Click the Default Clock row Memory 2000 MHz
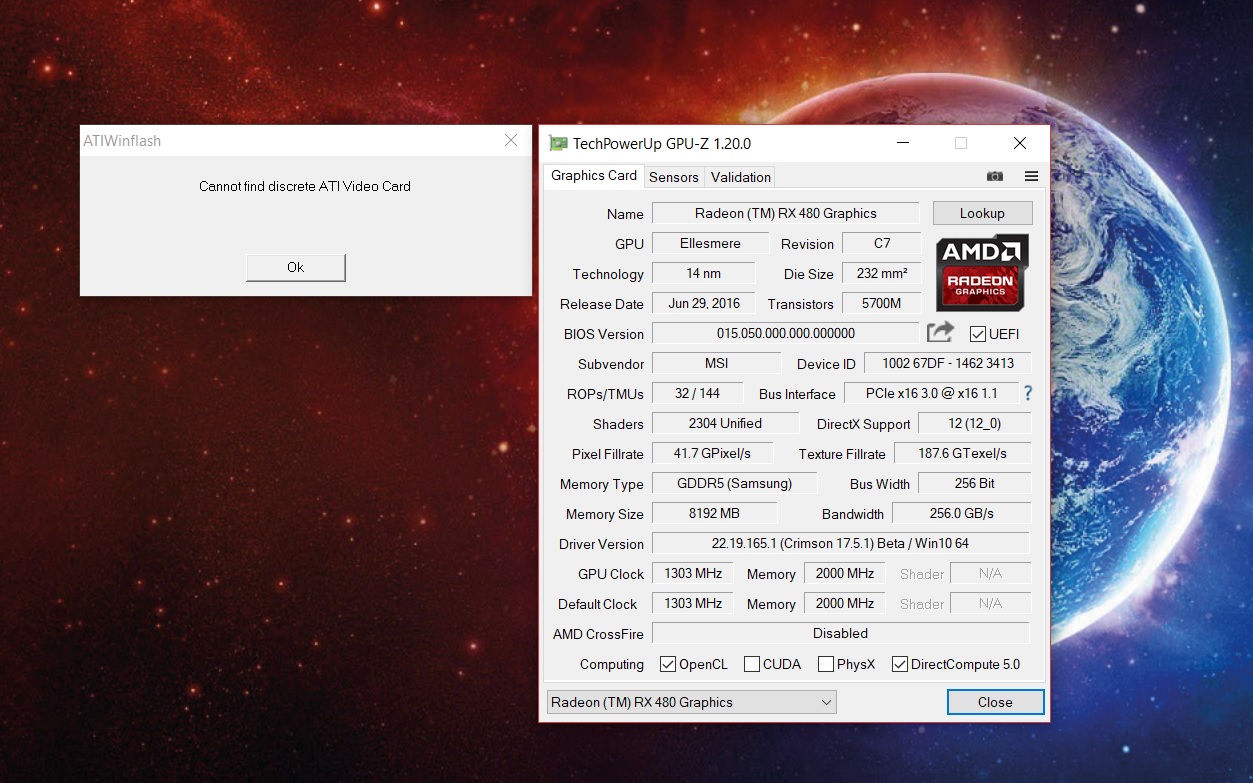The image size is (1253, 783). 845,603
